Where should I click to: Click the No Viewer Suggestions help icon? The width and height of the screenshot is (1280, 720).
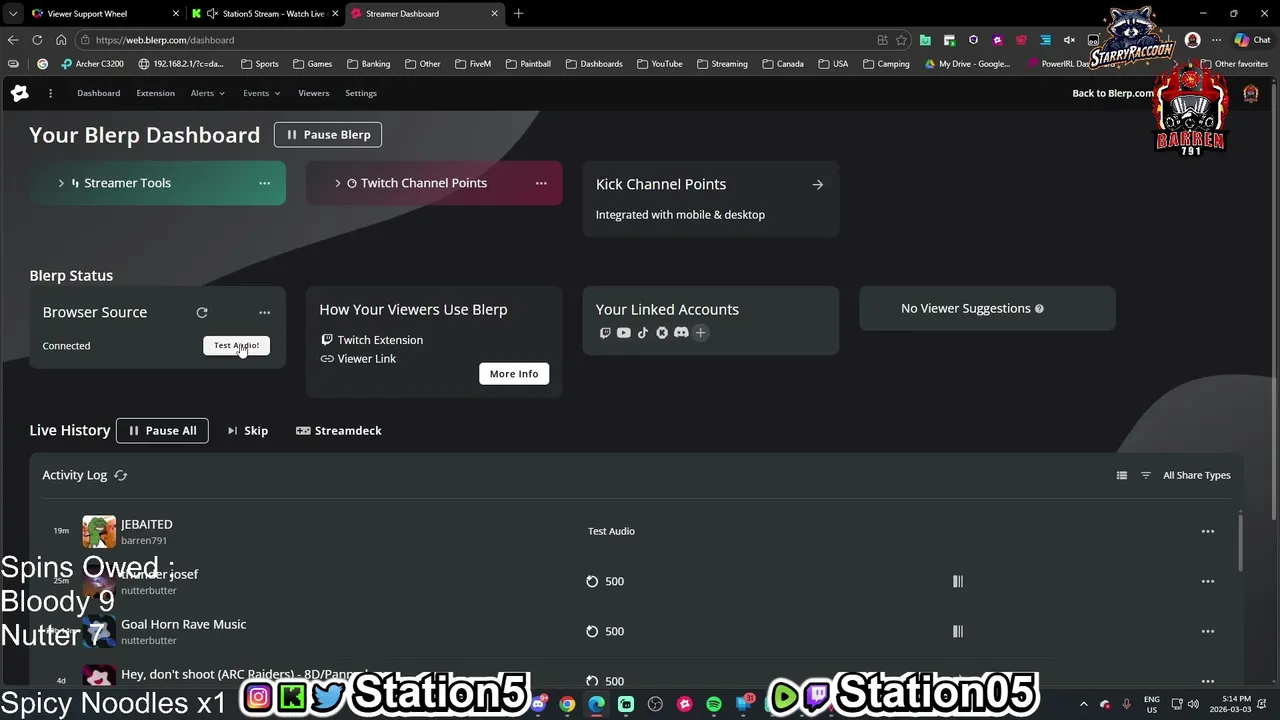click(x=1039, y=308)
